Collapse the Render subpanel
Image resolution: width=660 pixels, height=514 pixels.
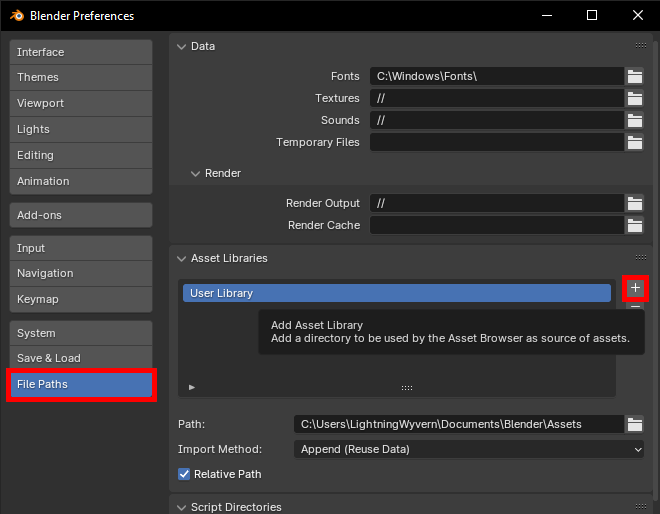pyautogui.click(x=195, y=173)
